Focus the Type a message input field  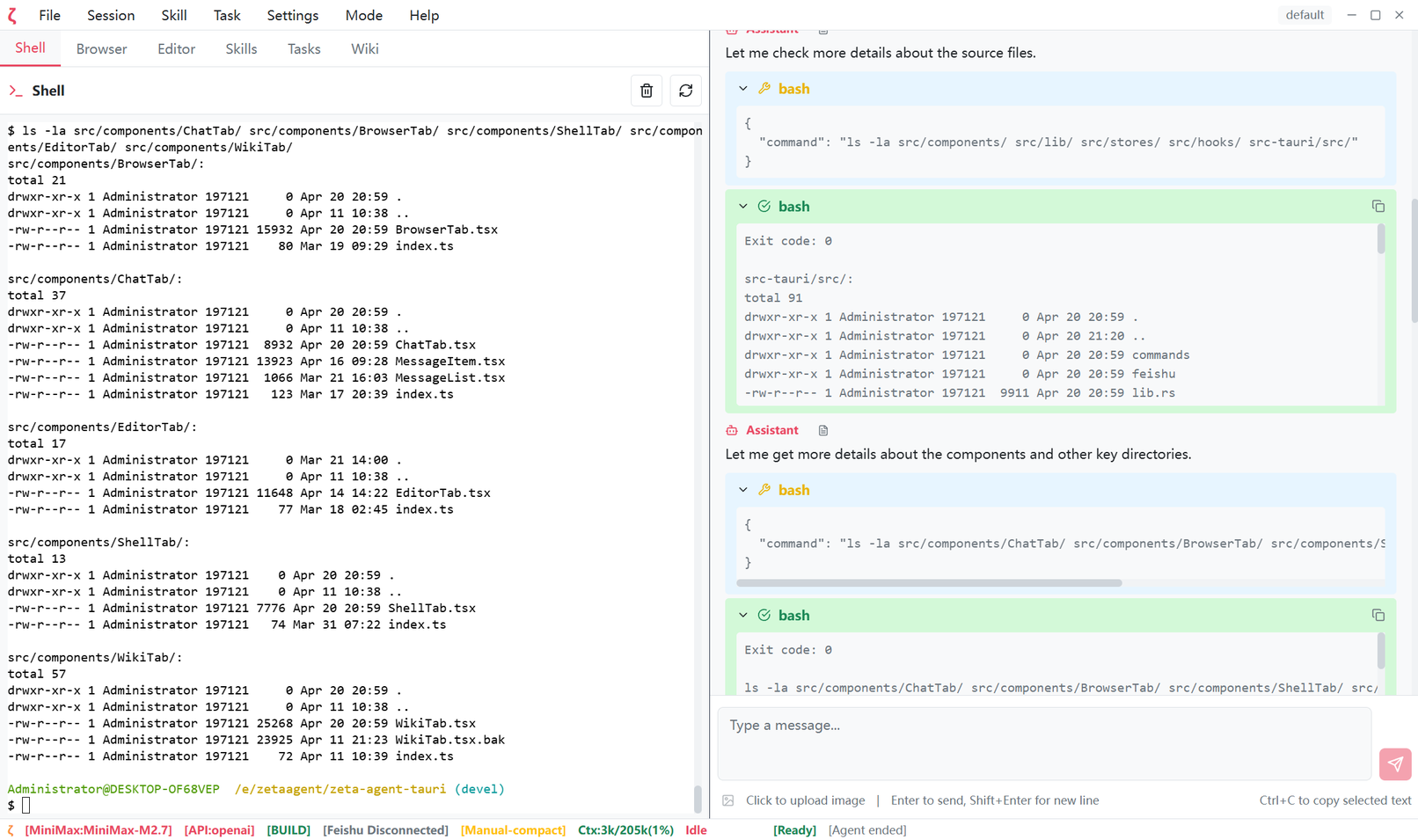coord(1043,743)
